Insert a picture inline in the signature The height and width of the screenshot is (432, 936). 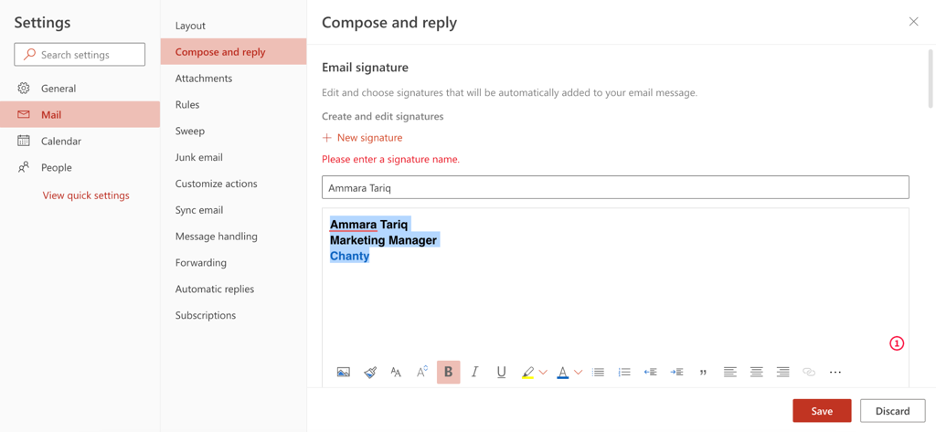[x=343, y=372]
